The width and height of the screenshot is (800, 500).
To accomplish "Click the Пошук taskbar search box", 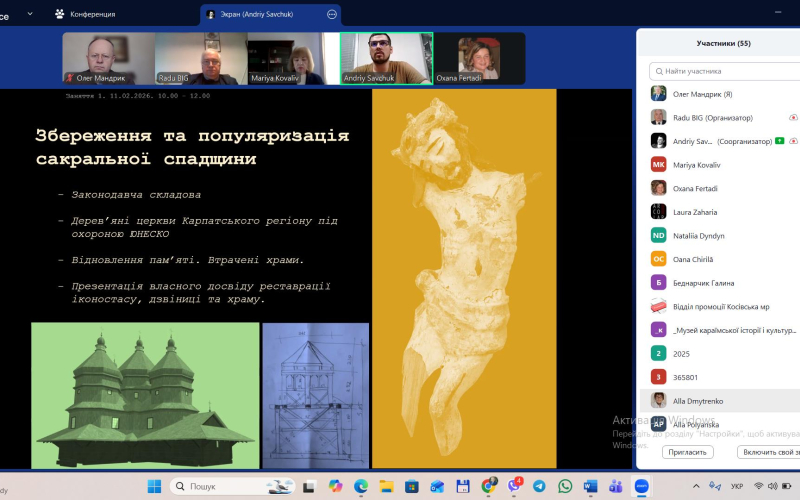I will pos(233,486).
